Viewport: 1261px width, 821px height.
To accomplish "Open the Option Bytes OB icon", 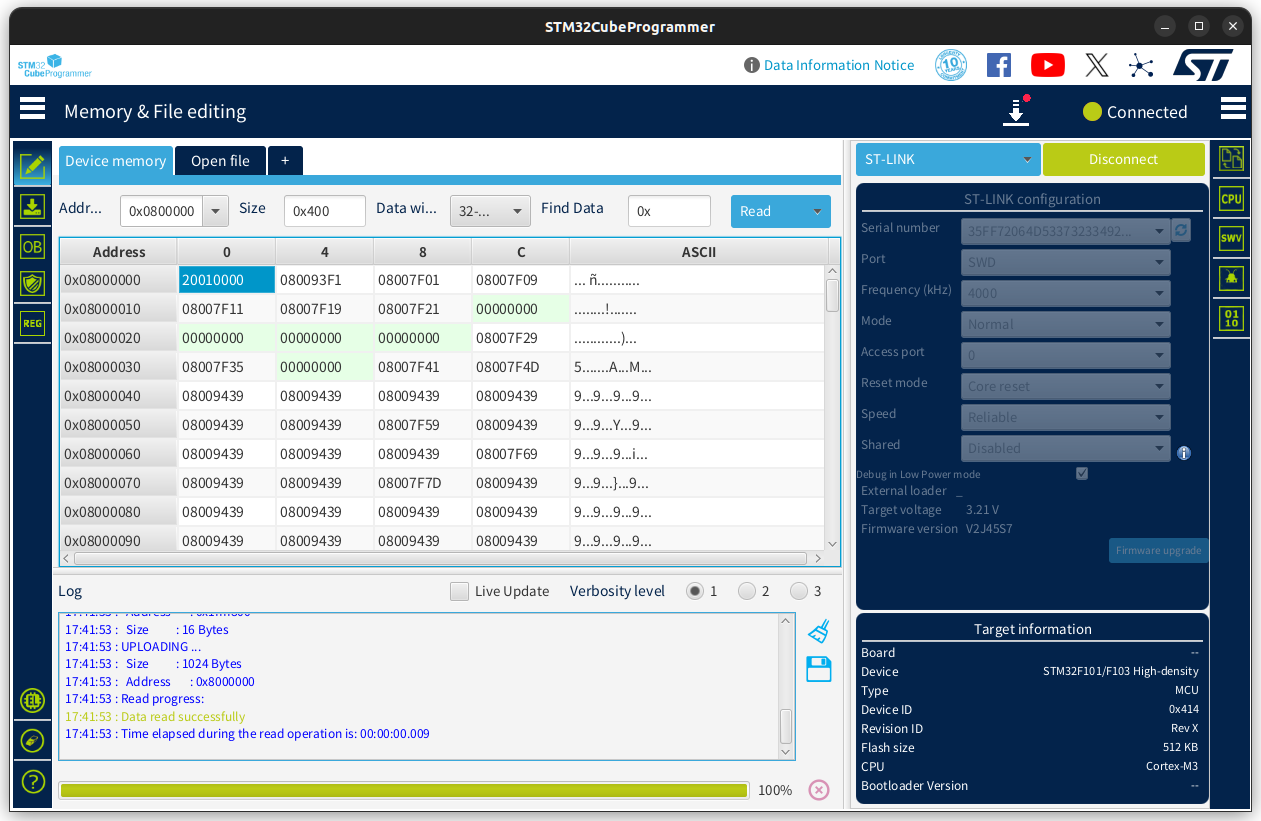I will (x=32, y=247).
